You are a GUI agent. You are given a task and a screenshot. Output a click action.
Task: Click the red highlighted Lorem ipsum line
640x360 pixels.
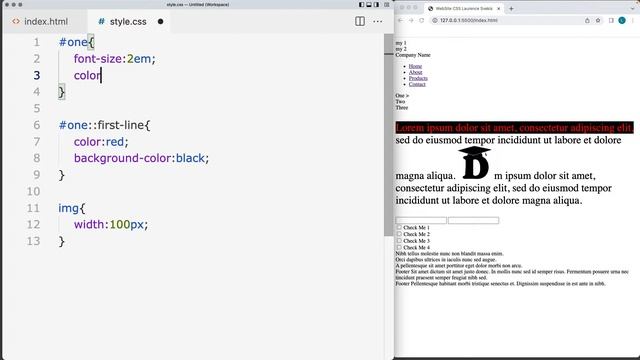click(x=514, y=127)
